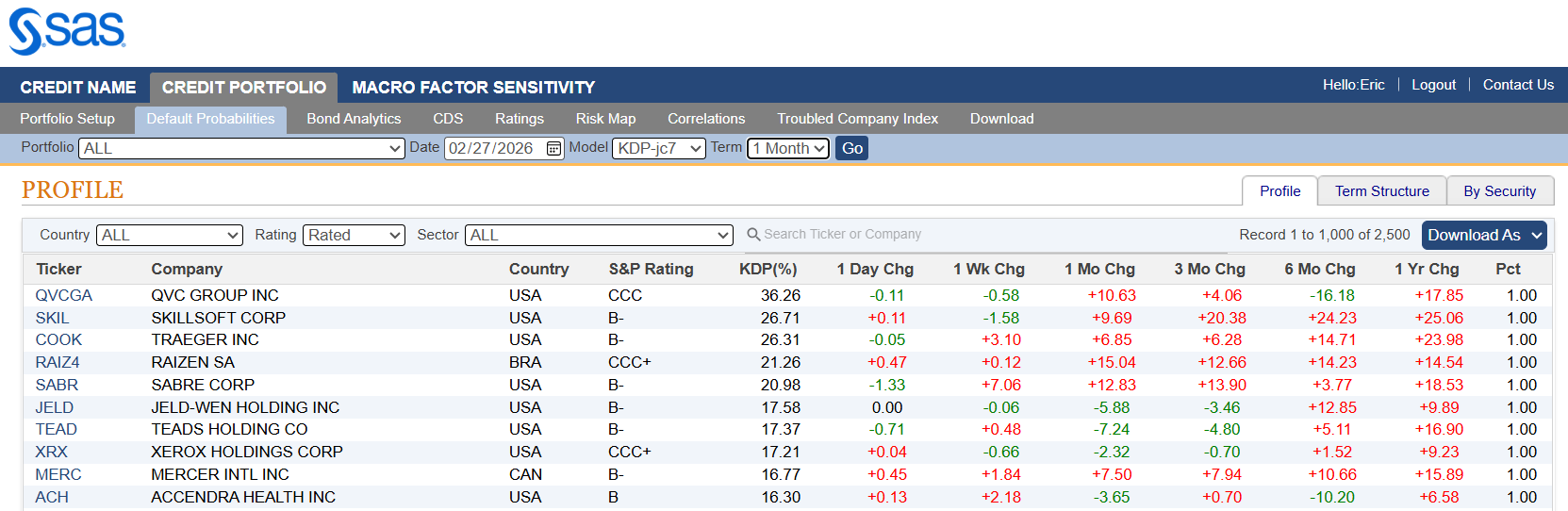This screenshot has width=1568, height=511.
Task: Open the Sector filter dropdown
Action: click(599, 236)
